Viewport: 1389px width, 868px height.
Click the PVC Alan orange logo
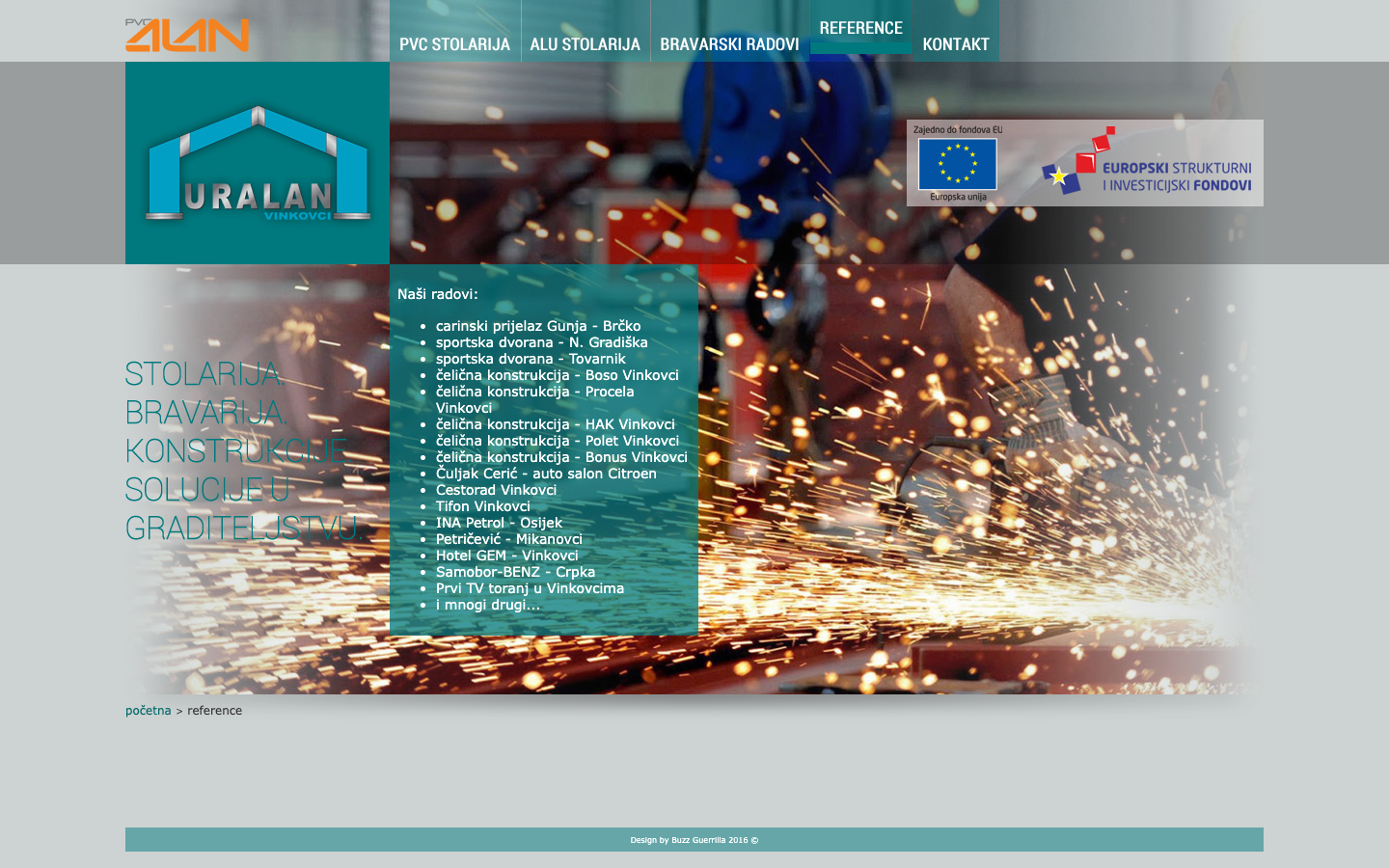[187, 35]
